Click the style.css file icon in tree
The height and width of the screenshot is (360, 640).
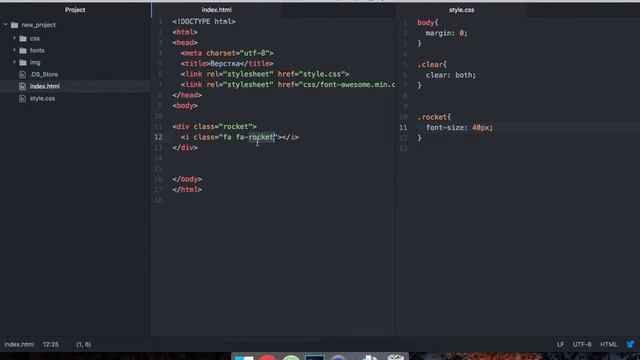[22, 98]
